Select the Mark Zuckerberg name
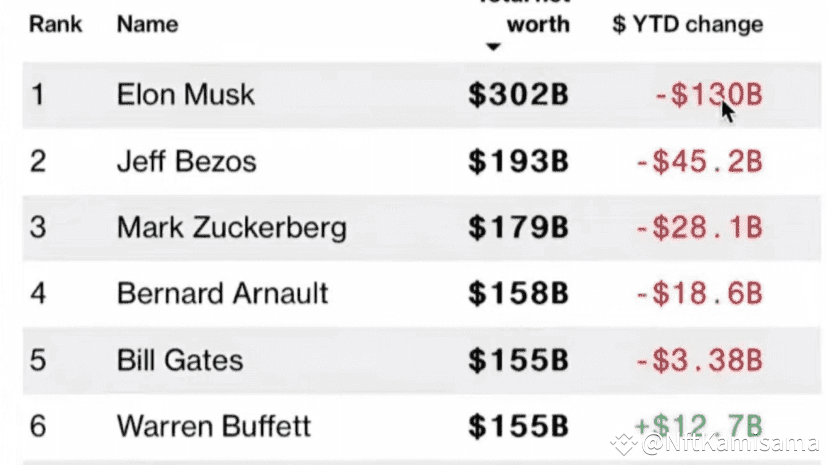 point(231,227)
